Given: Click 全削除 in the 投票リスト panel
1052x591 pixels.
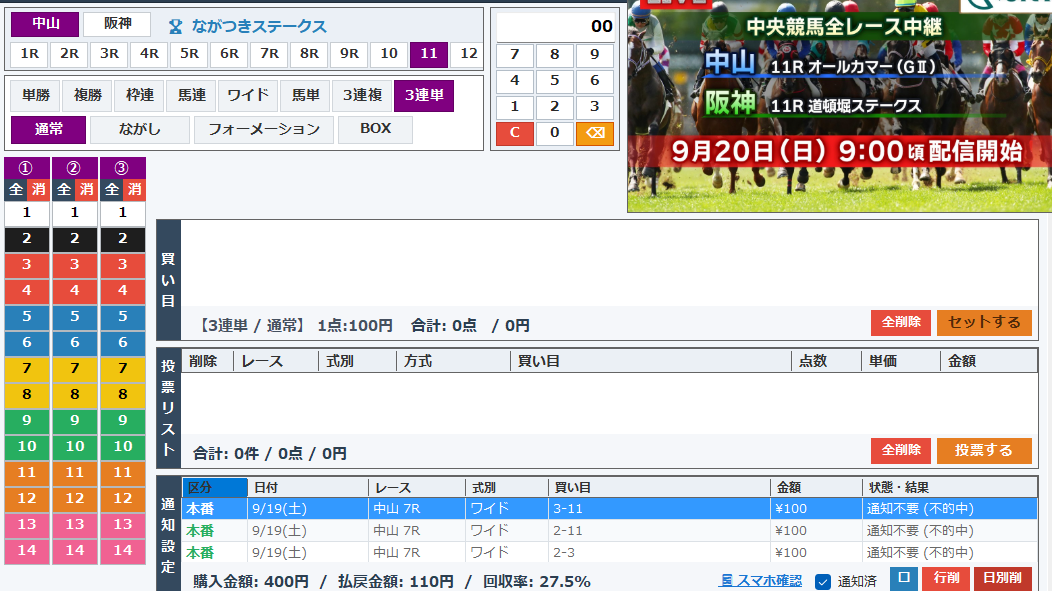Looking at the screenshot, I should [900, 450].
